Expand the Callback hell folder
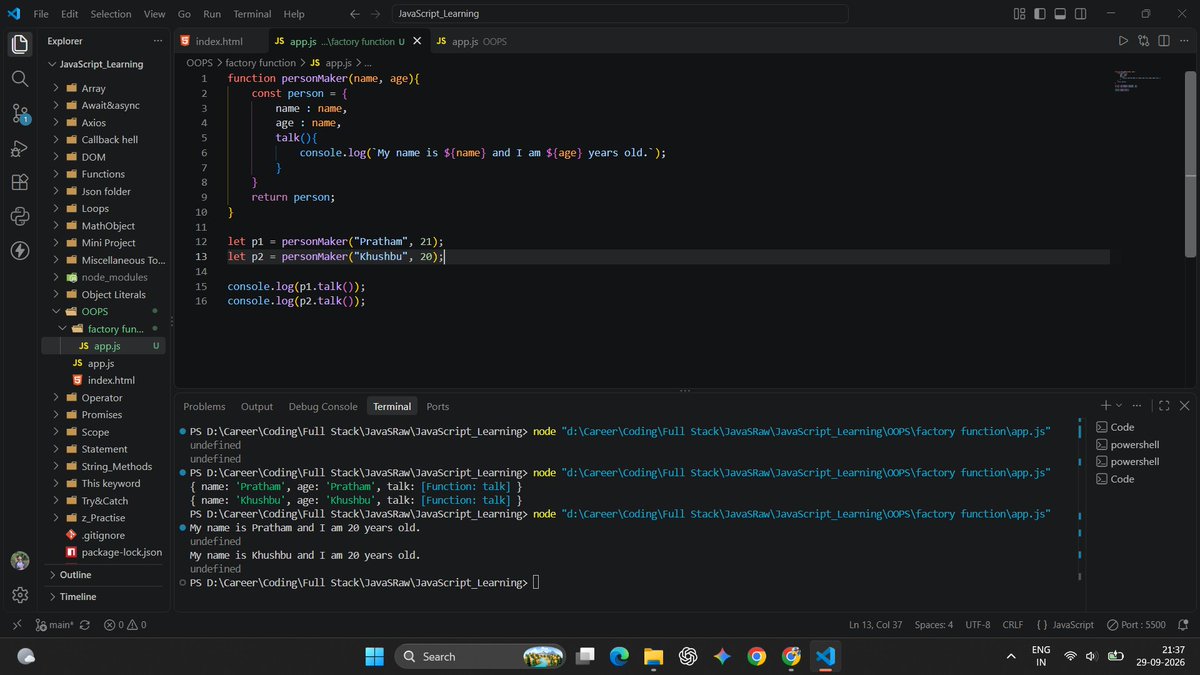 [107, 140]
